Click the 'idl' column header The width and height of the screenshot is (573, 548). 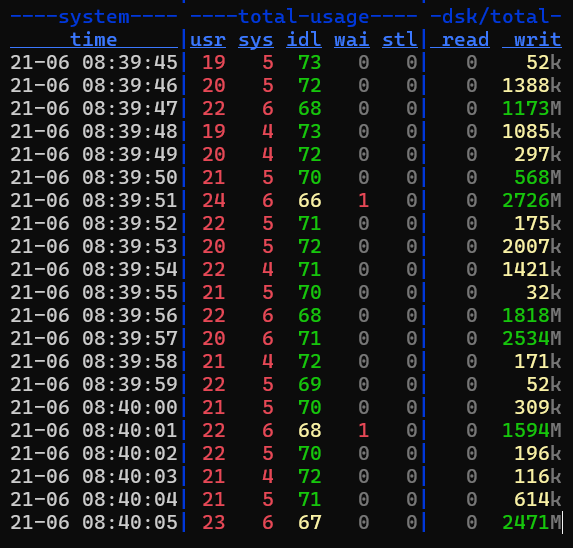[304, 39]
